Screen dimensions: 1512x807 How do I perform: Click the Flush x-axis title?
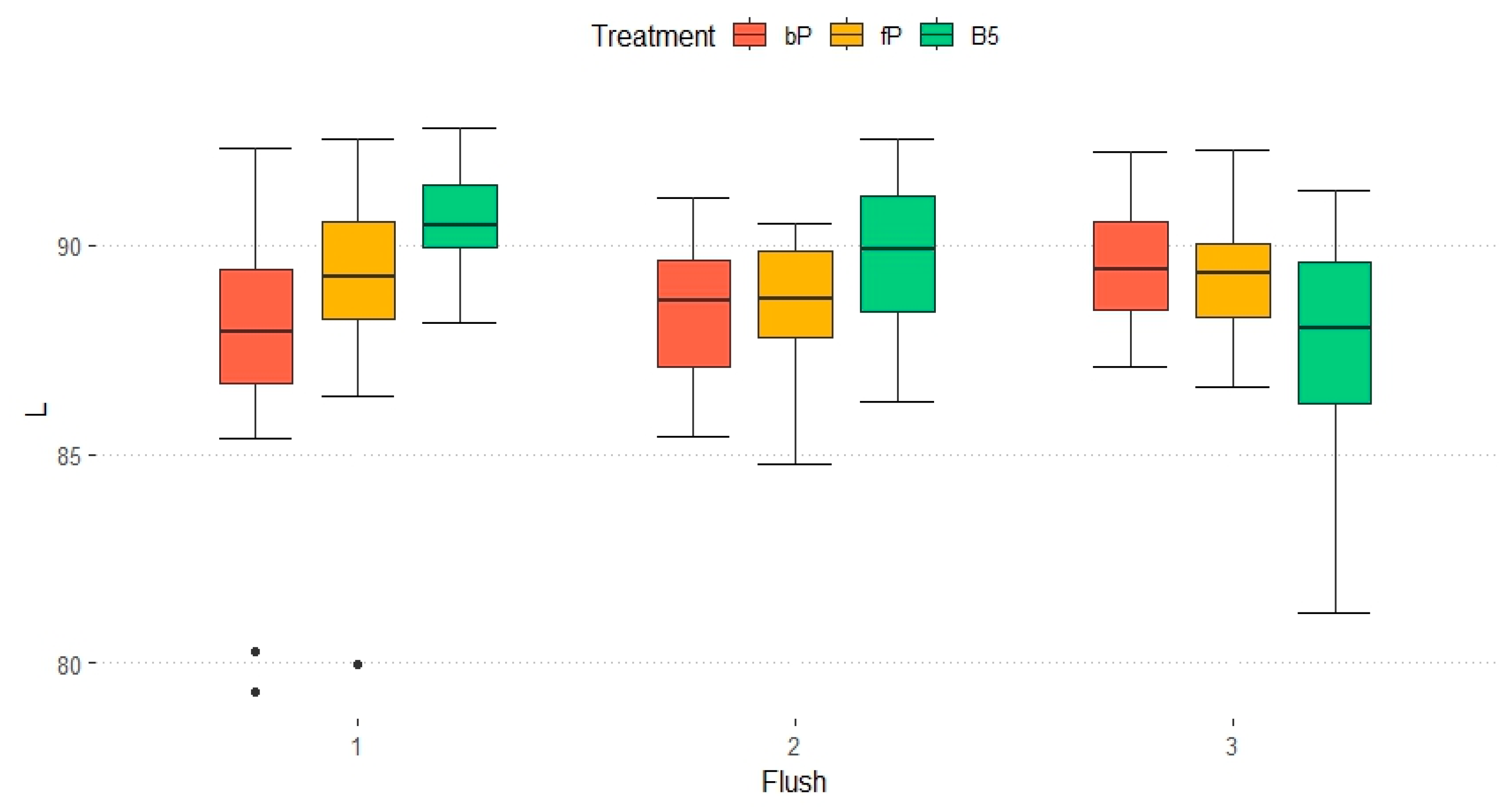[794, 782]
